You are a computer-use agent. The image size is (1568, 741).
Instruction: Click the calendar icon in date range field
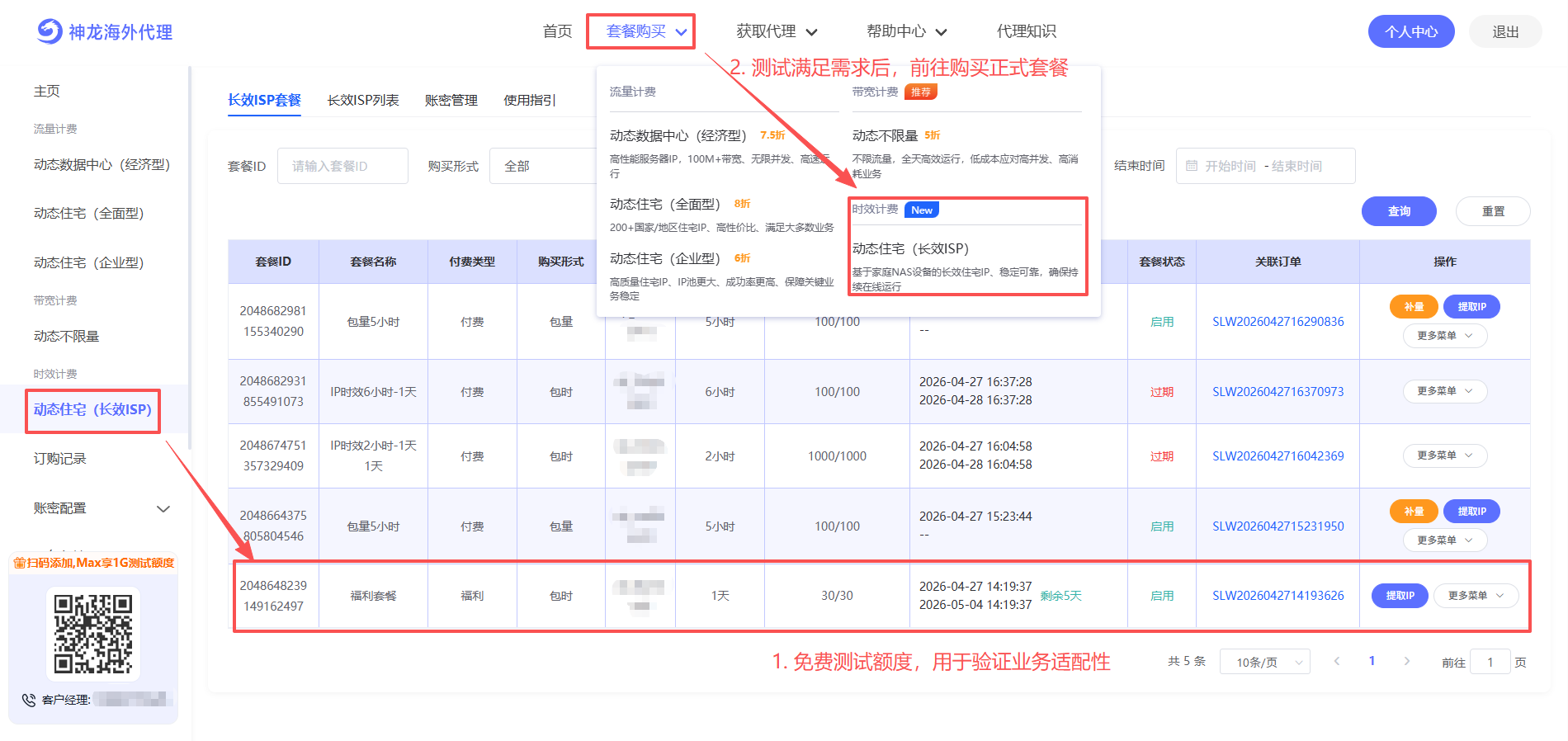(x=1191, y=166)
